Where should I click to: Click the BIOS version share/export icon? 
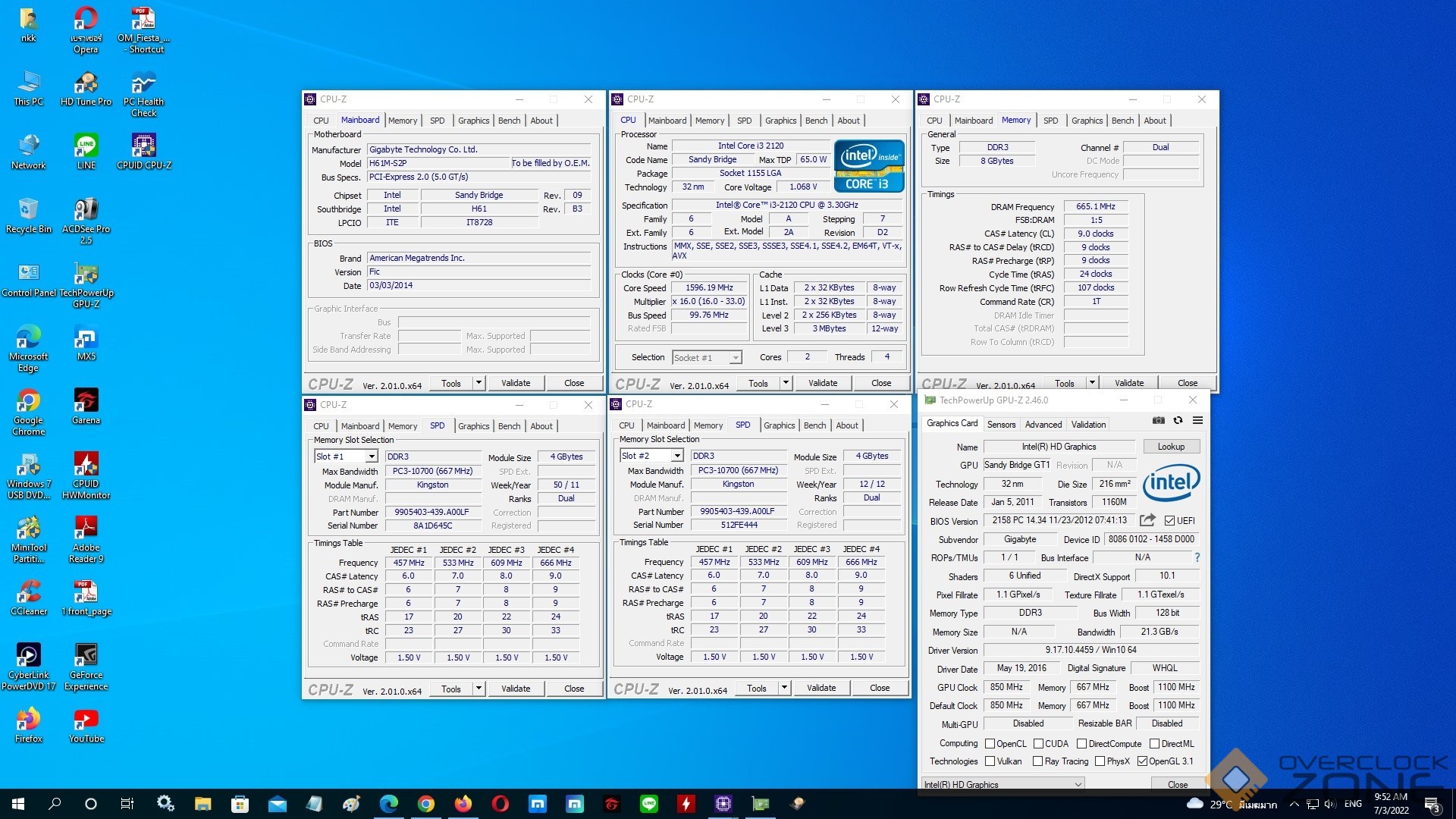[x=1147, y=520]
